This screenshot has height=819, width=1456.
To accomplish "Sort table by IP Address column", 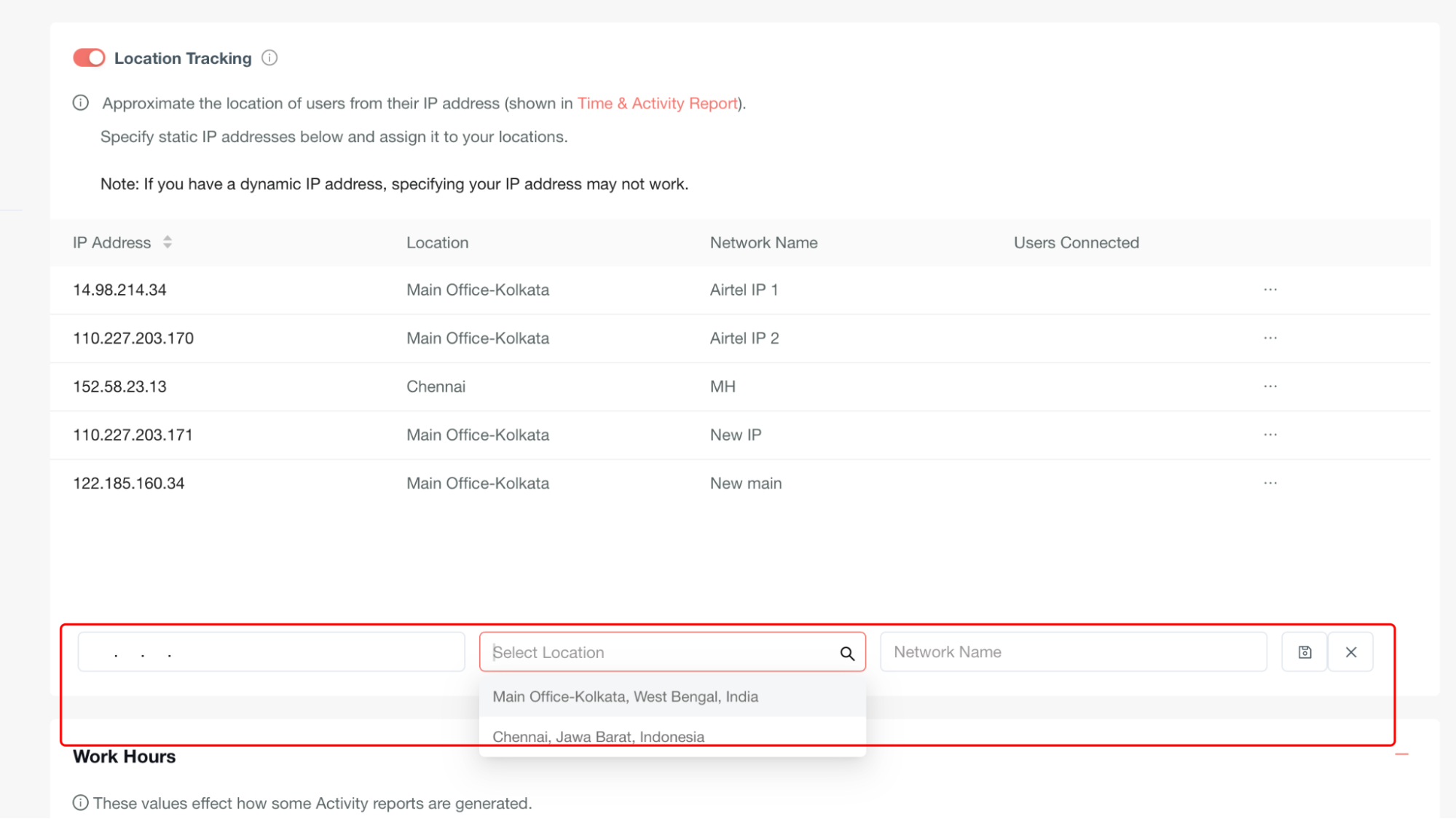I will point(168,242).
